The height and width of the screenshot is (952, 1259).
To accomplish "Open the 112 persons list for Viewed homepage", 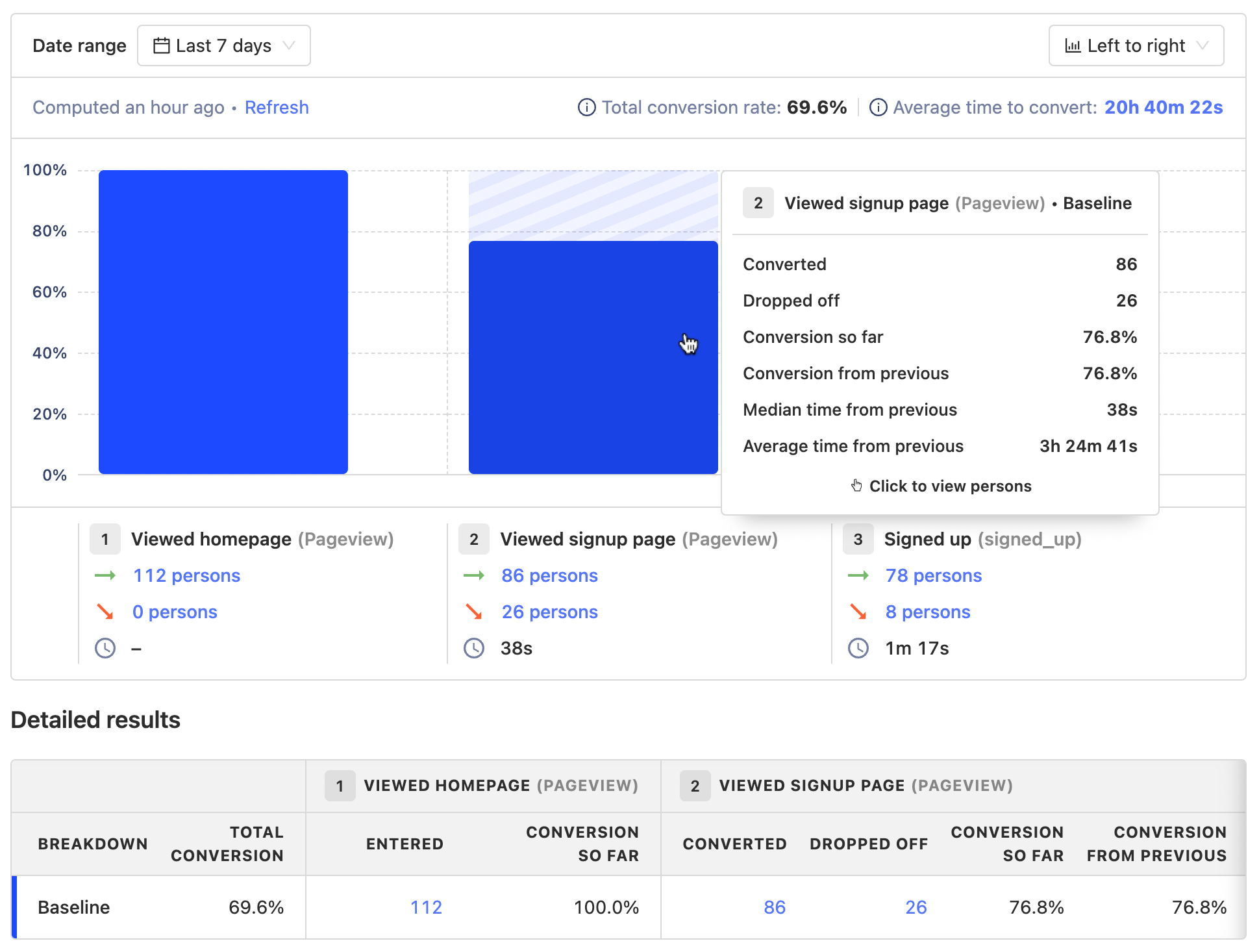I will point(186,575).
